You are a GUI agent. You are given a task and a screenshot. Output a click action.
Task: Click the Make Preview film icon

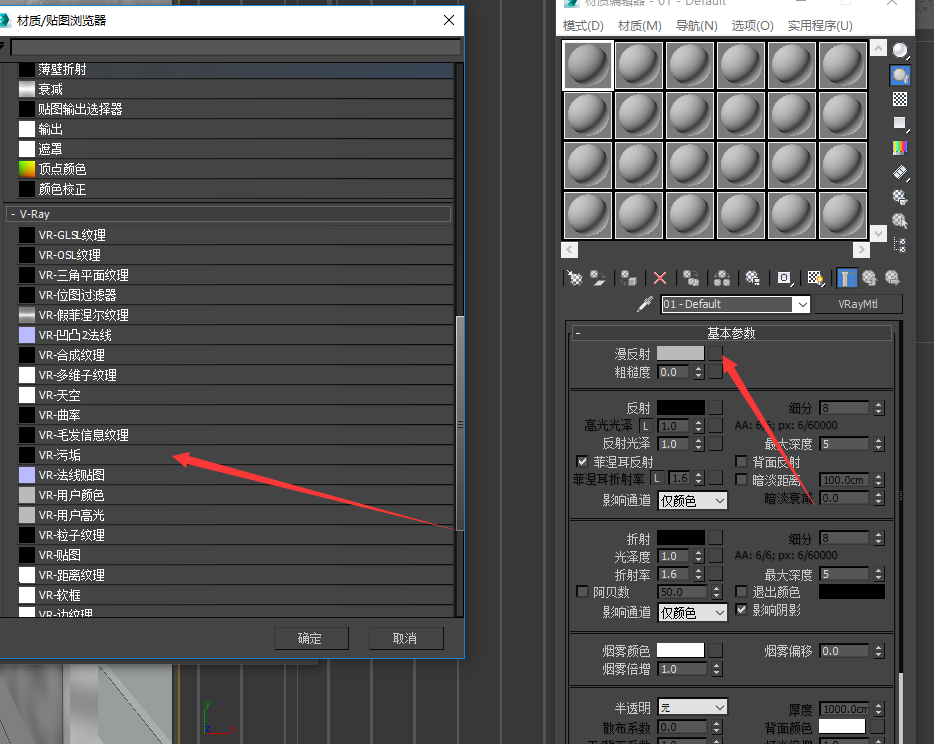click(x=900, y=172)
